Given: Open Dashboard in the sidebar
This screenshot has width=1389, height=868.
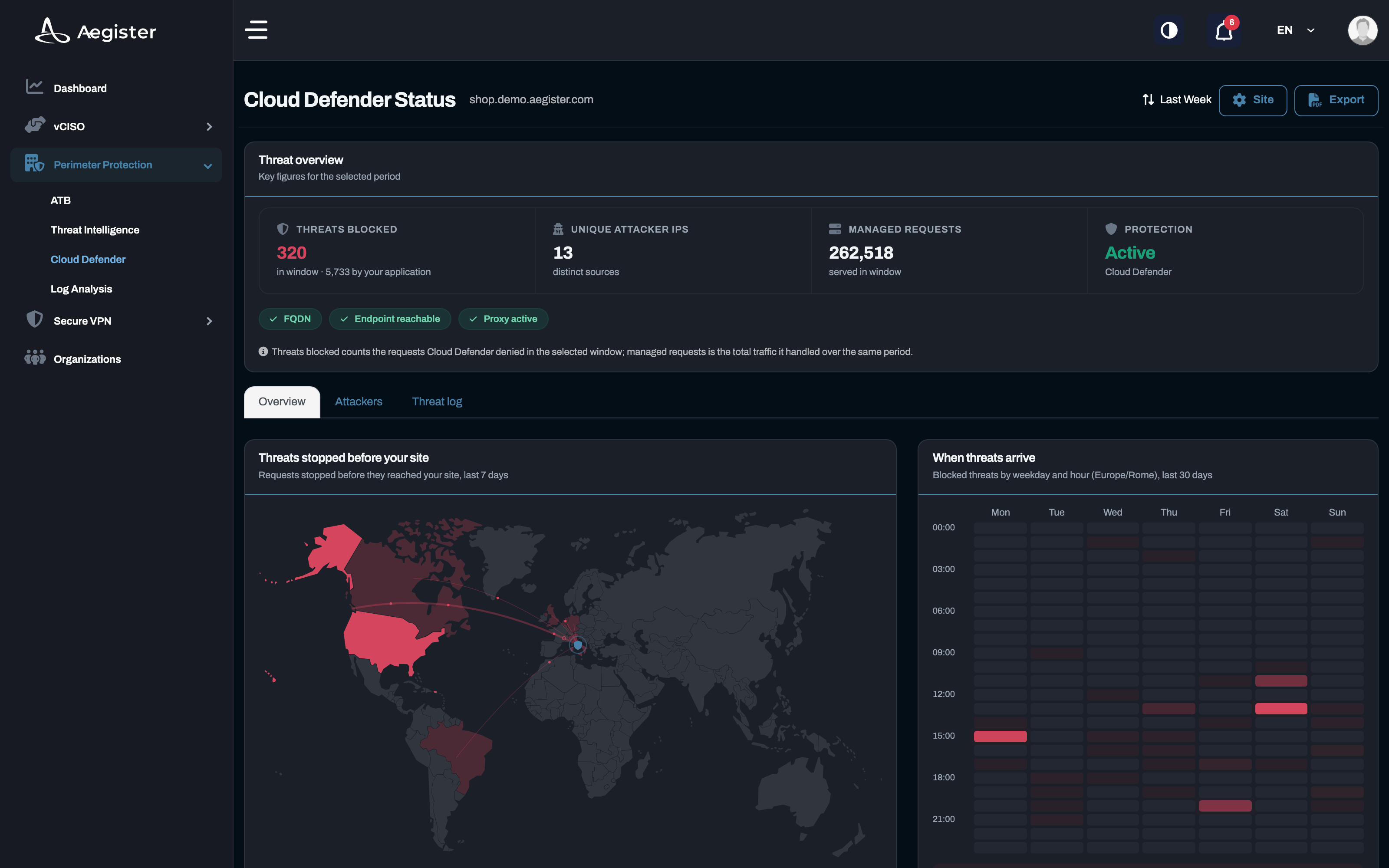Looking at the screenshot, I should tap(80, 88).
